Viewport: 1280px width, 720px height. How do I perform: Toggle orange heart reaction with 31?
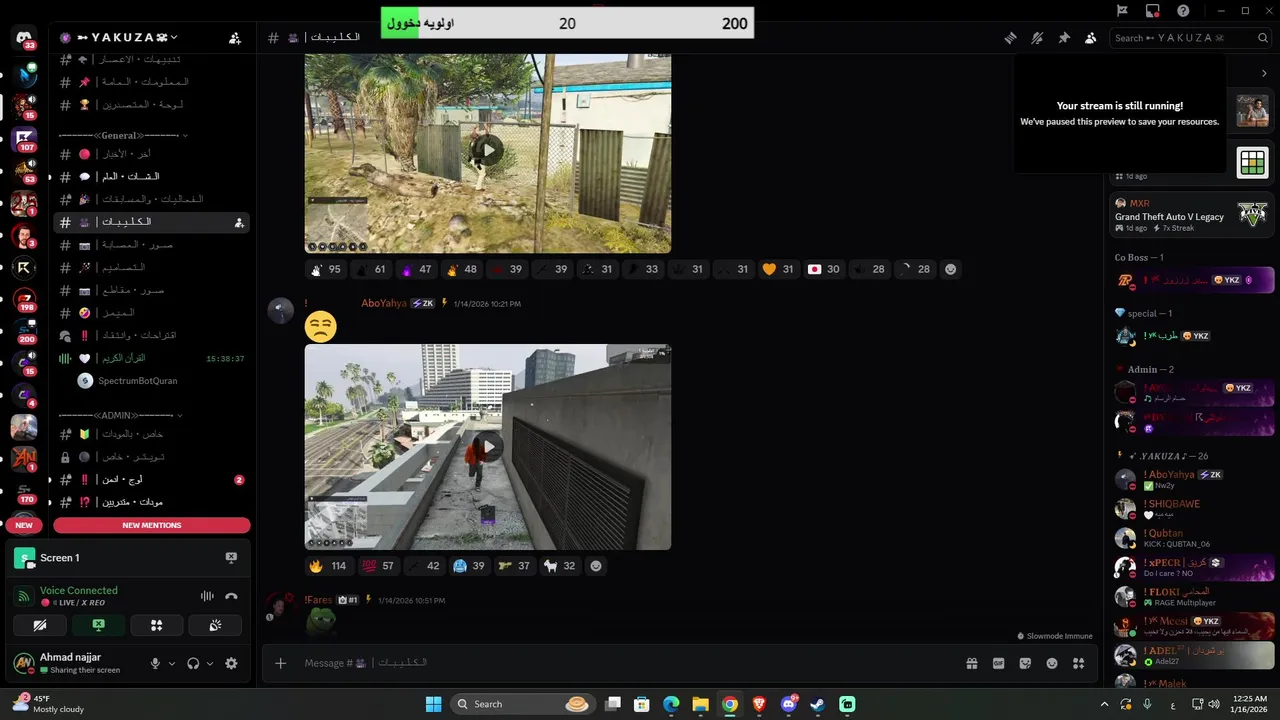point(777,269)
